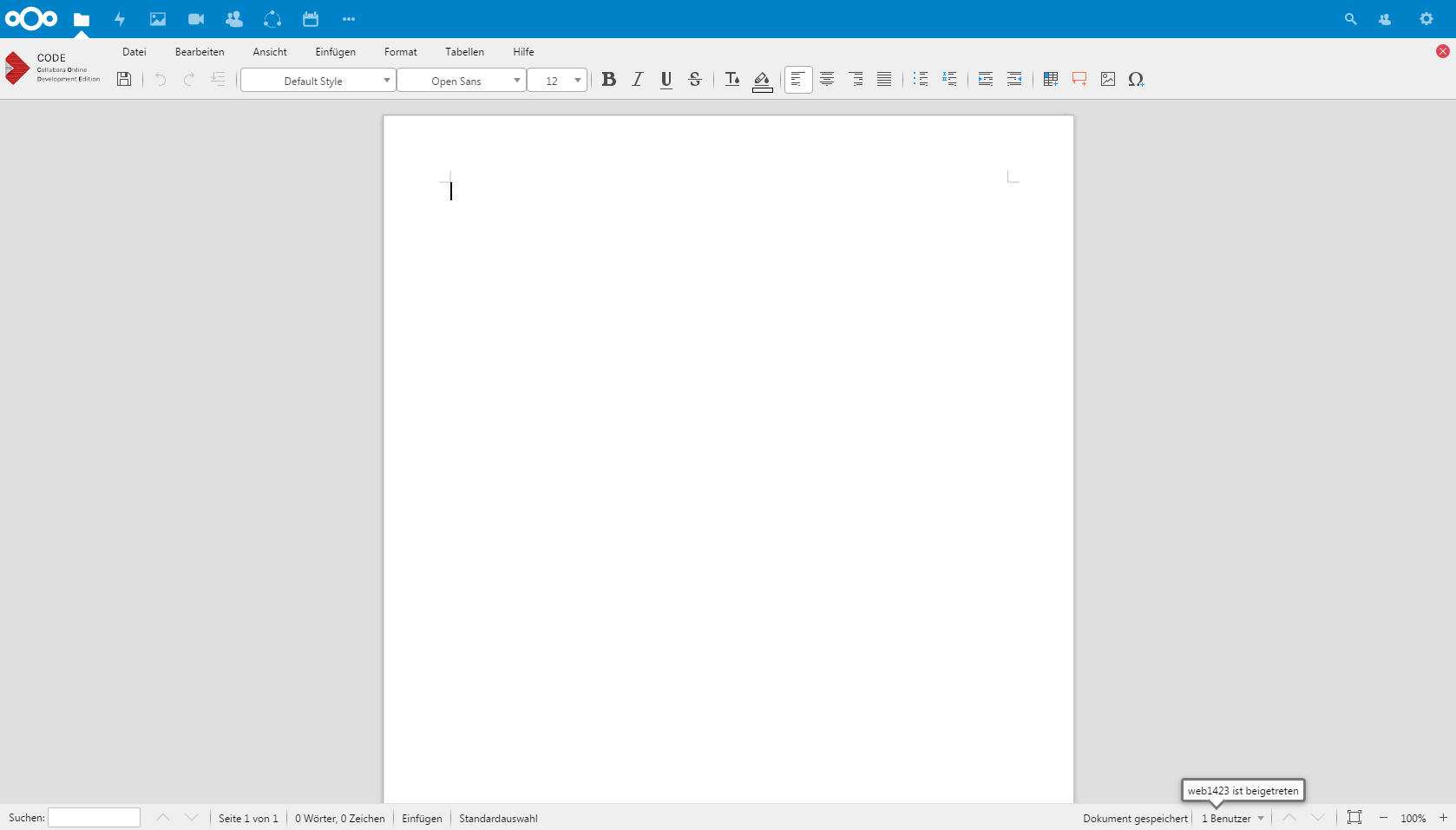Click Standardauswahl selection mode
Viewport: 1456px width, 830px height.
tap(498, 818)
